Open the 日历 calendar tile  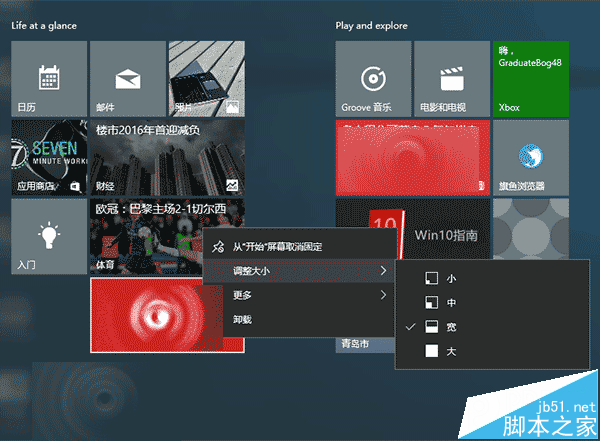(x=49, y=79)
